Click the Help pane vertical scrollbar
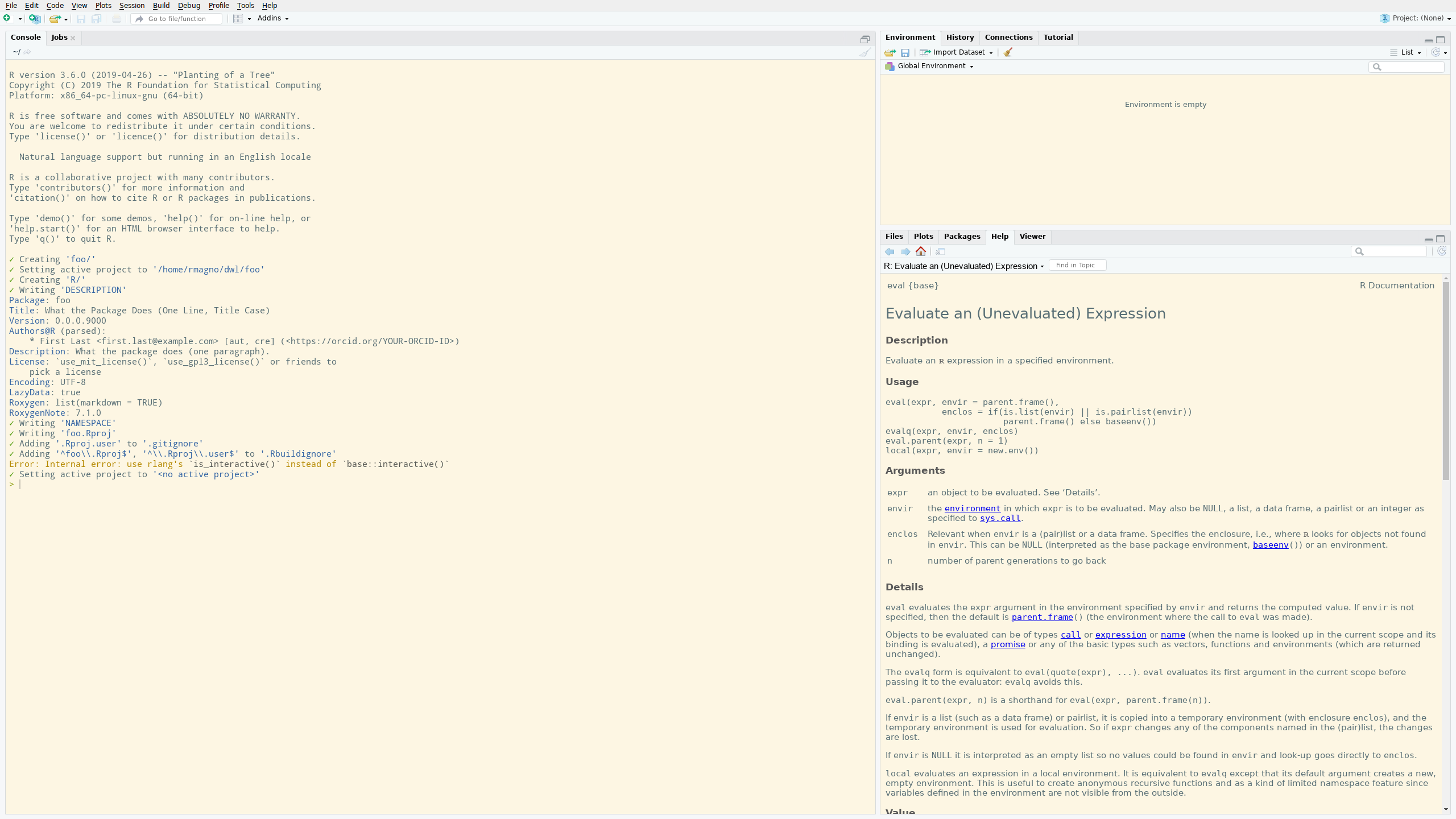The height and width of the screenshot is (819, 1456). pyautogui.click(x=1446, y=381)
